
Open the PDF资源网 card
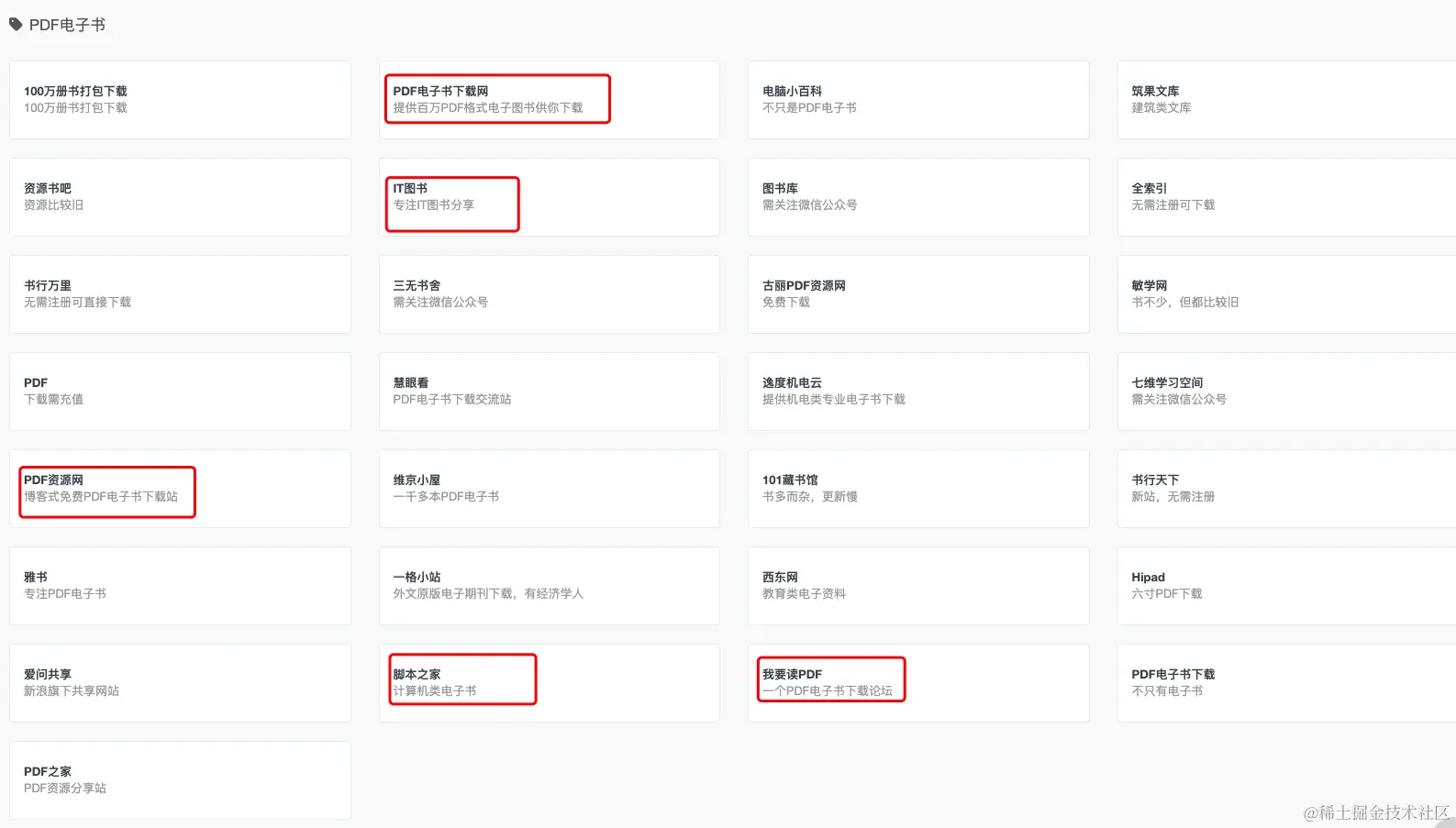coord(180,489)
